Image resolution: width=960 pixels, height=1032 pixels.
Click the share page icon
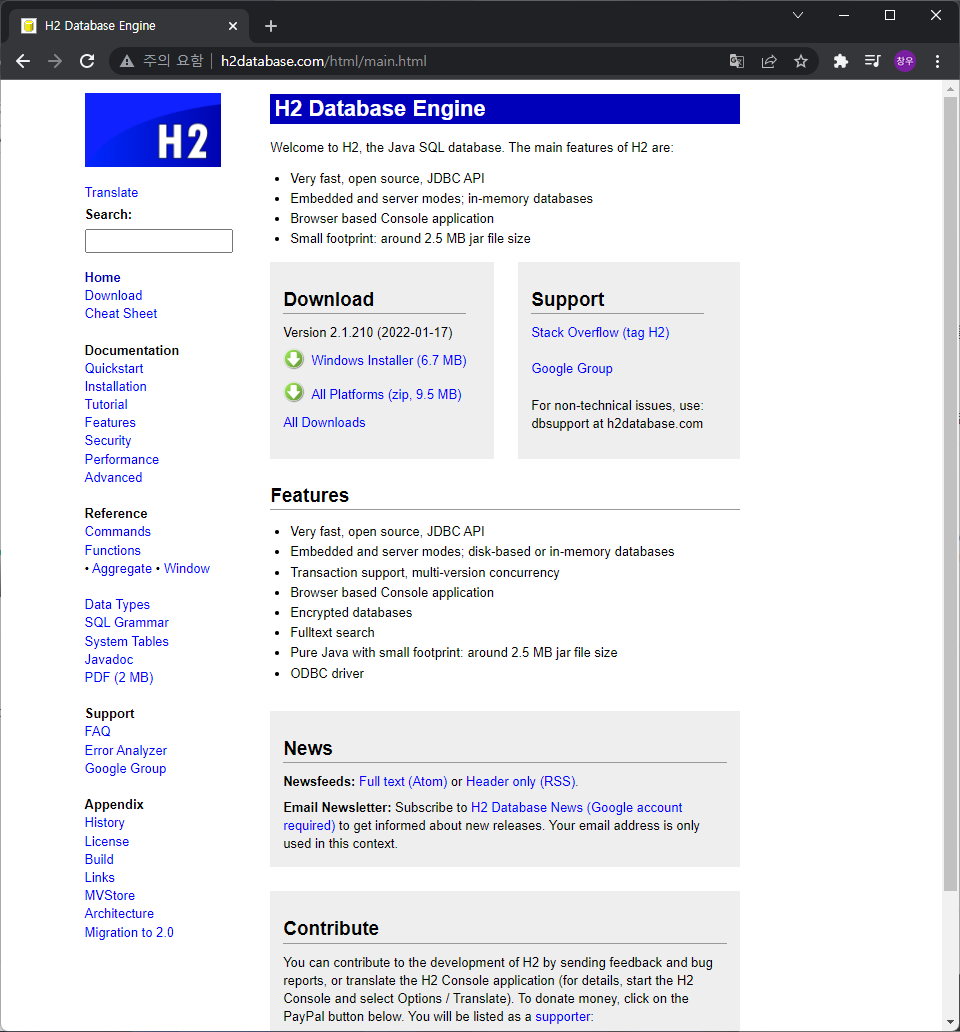(x=769, y=61)
